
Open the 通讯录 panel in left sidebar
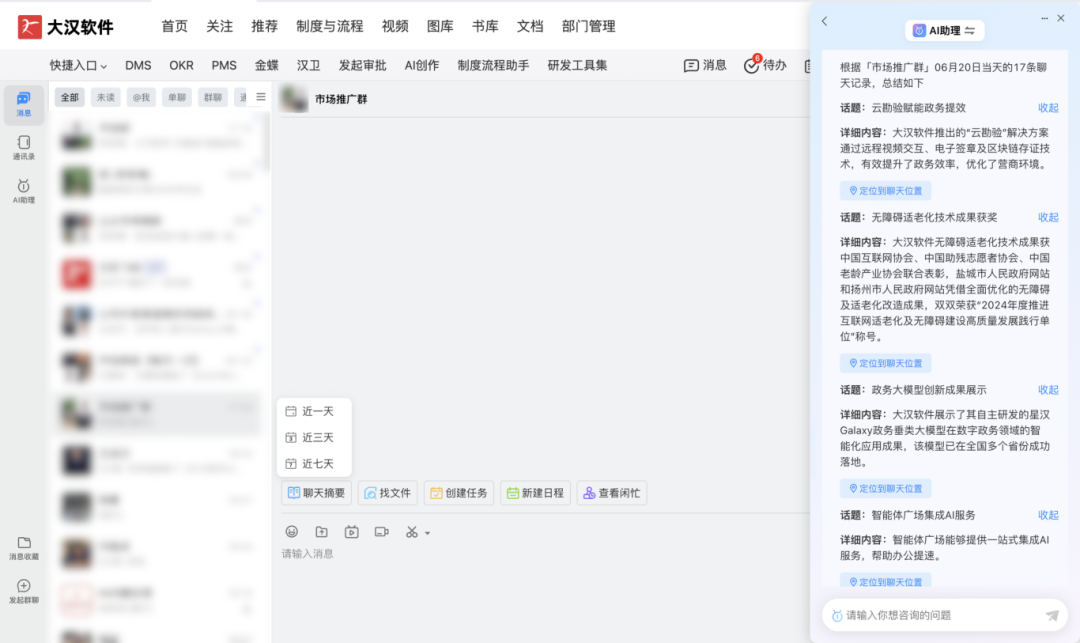[22, 146]
